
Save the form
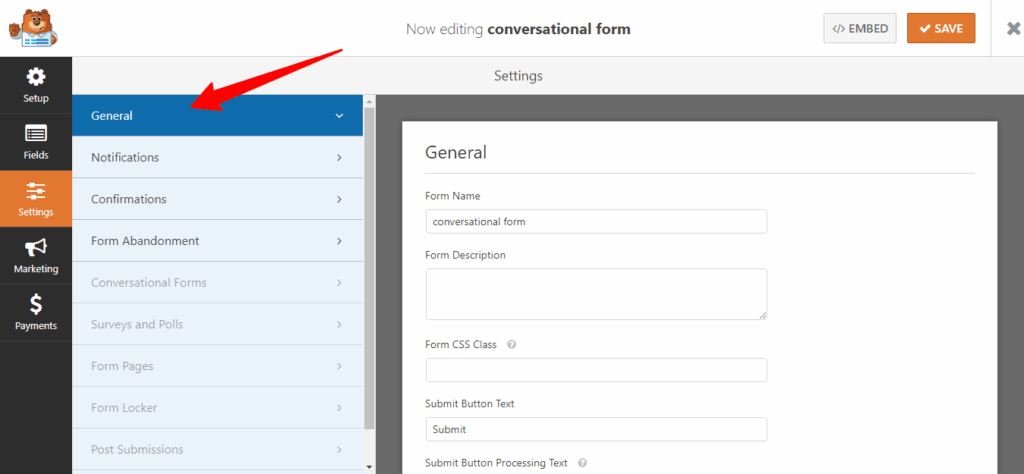tap(941, 29)
